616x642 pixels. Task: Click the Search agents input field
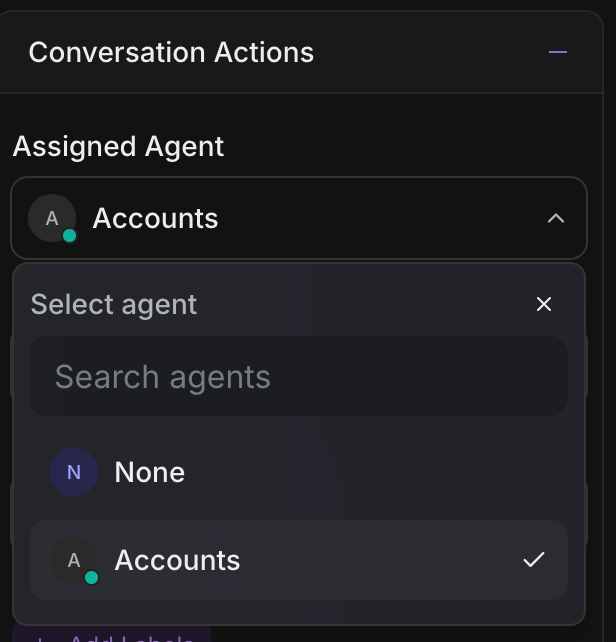[x=298, y=377]
